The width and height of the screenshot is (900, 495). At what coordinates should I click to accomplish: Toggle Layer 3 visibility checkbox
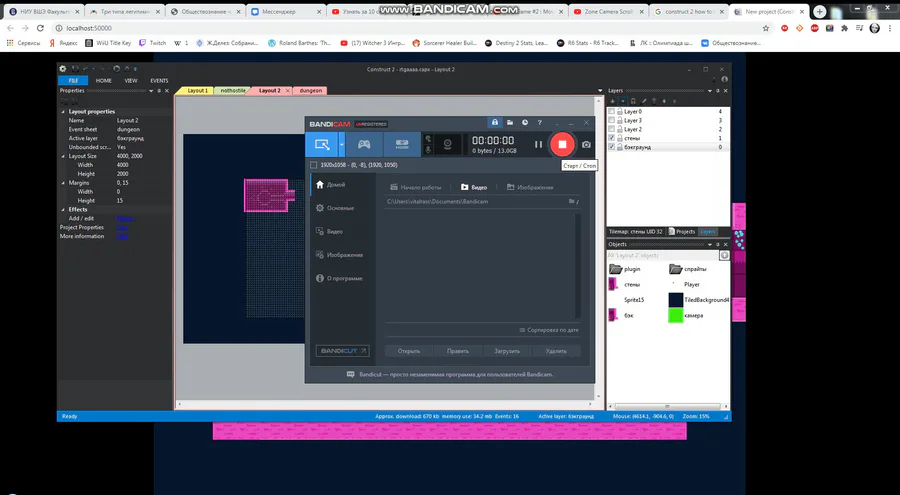611,121
